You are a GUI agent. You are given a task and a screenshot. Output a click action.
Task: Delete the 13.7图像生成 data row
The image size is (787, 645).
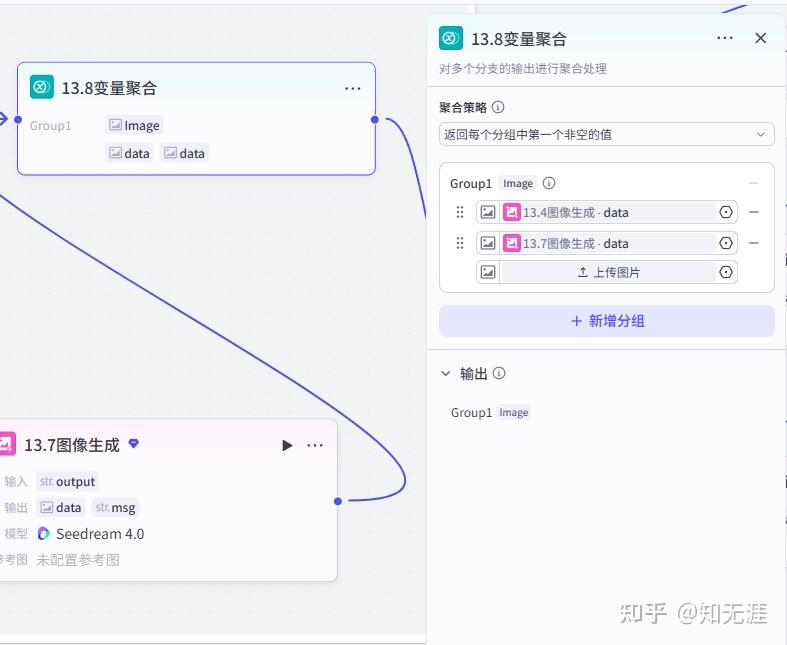point(753,243)
